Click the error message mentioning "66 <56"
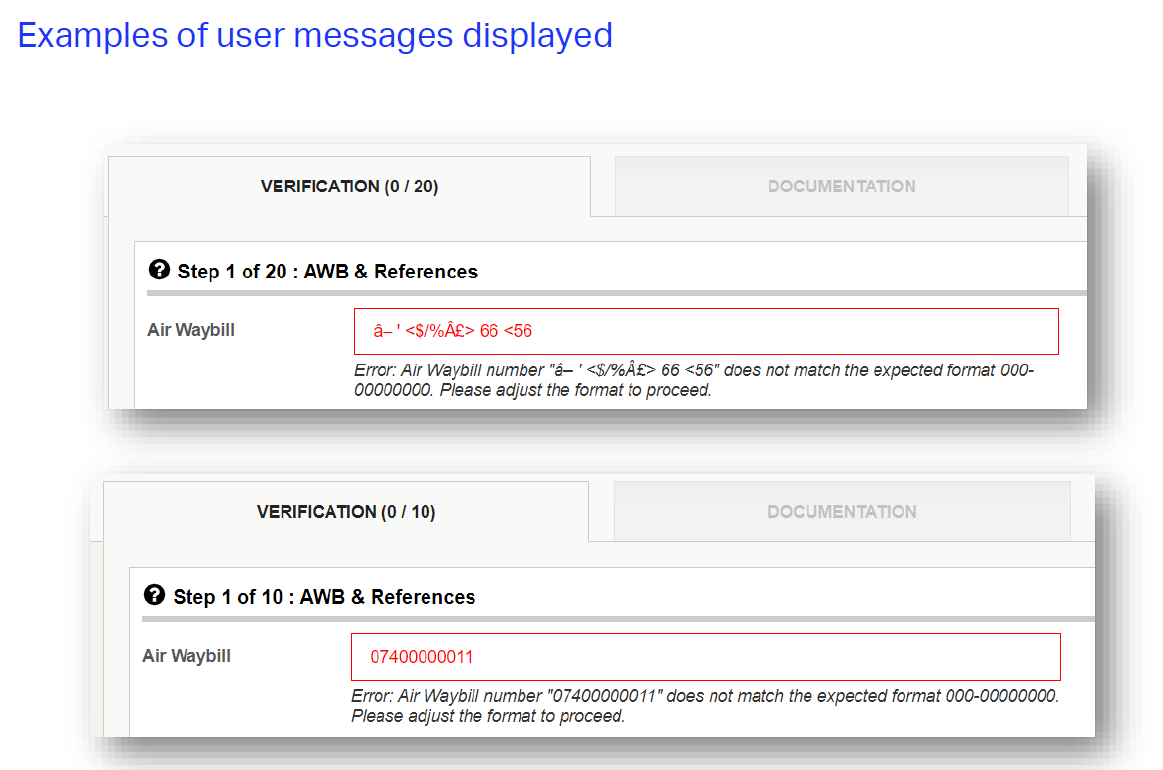This screenshot has height=770, width=1163. point(693,380)
